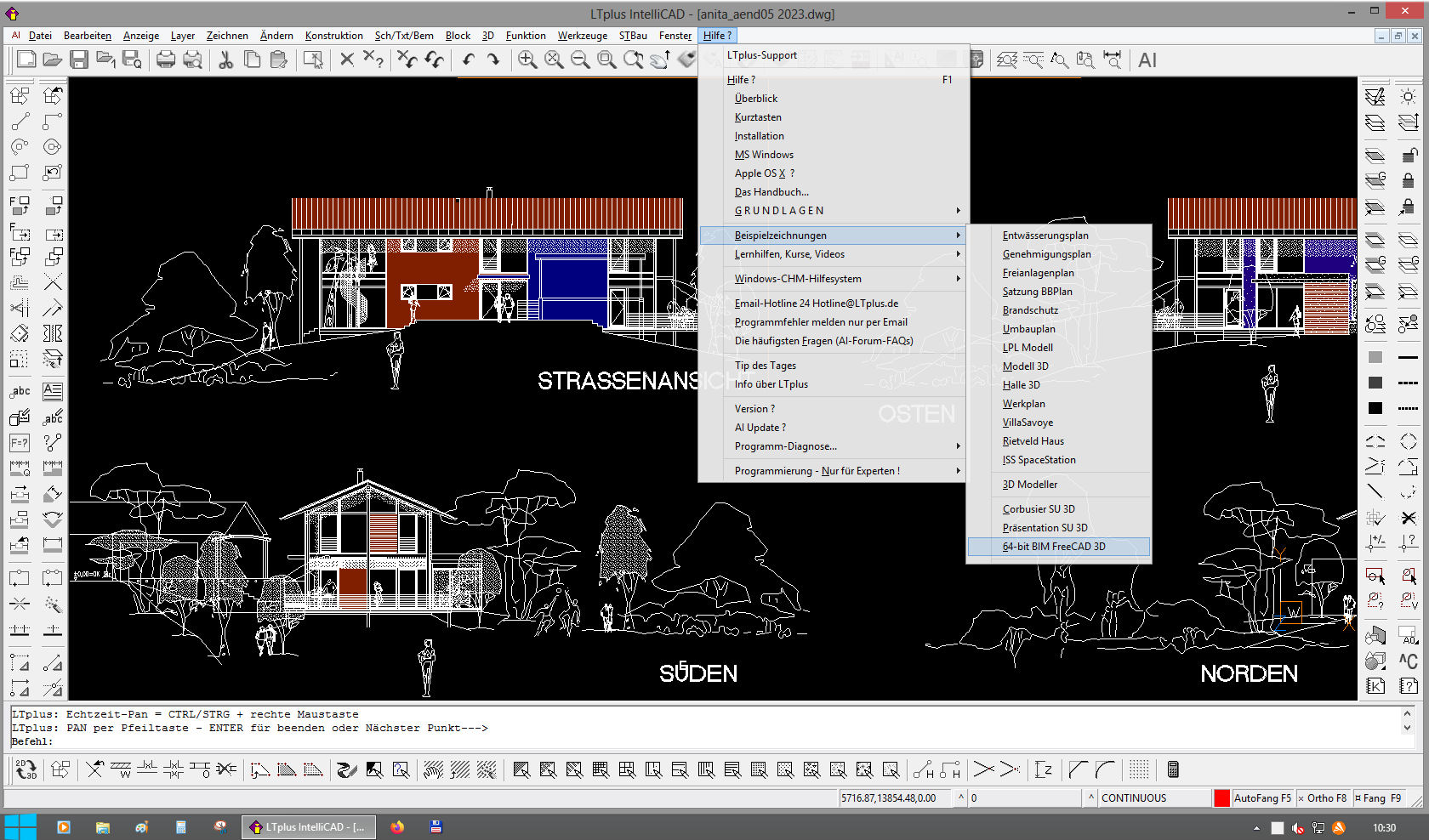Select 64-bit BIM FreeCAD 3D example
Viewport: 1429px width, 840px height.
1058,547
